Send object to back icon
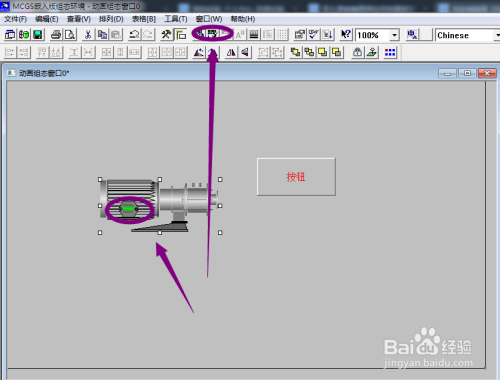Image resolution: width=500 pixels, height=380 pixels. tap(309, 52)
